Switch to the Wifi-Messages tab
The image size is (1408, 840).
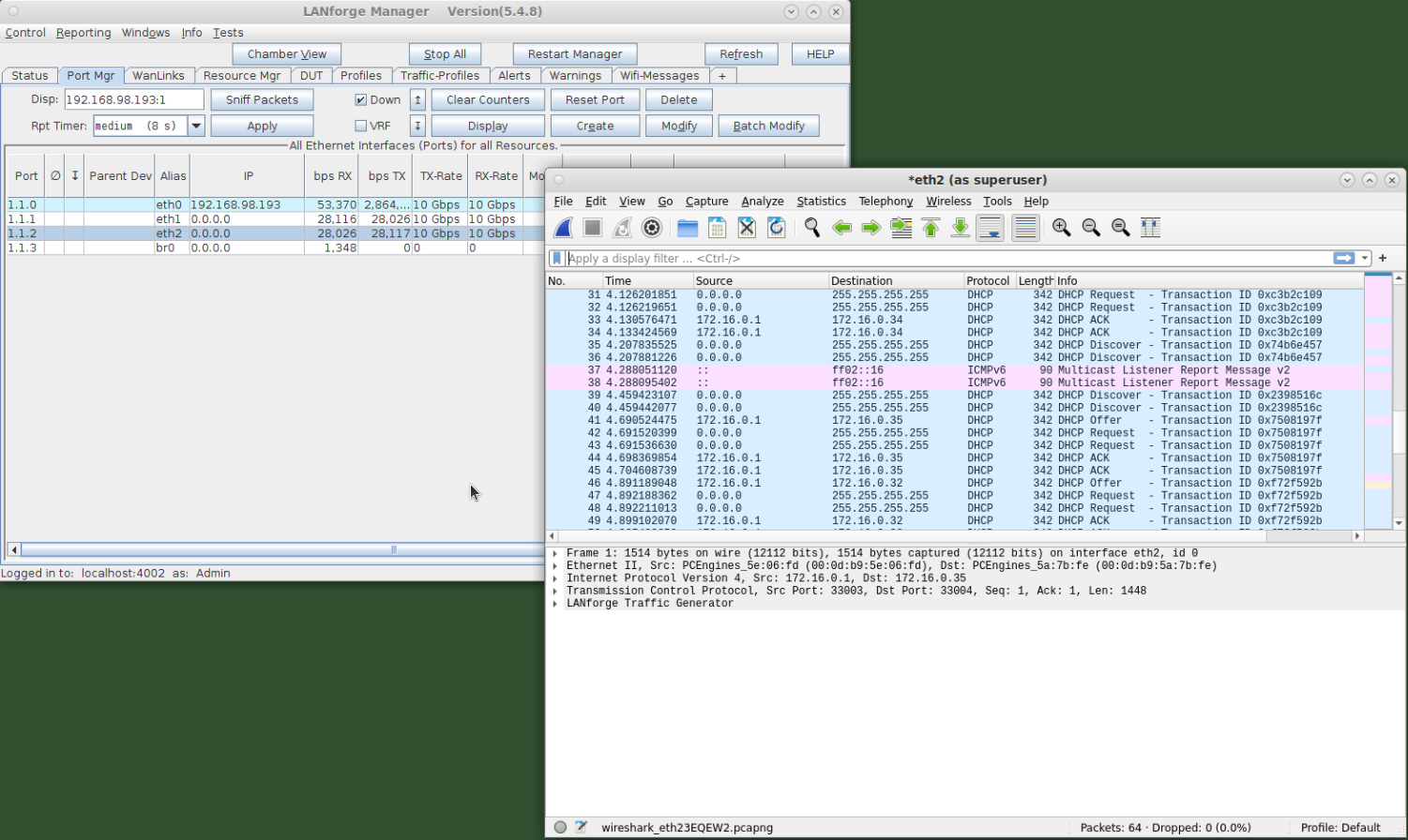click(659, 75)
